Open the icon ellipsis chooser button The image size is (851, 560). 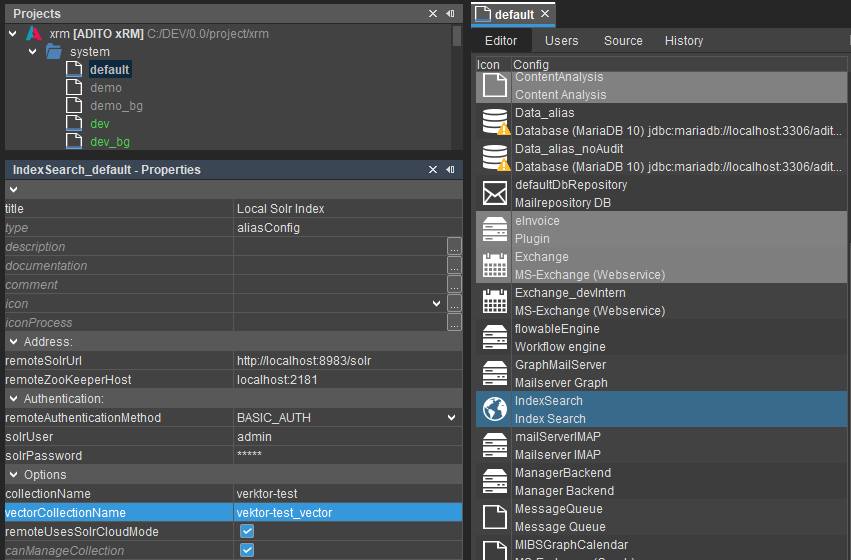(x=454, y=303)
